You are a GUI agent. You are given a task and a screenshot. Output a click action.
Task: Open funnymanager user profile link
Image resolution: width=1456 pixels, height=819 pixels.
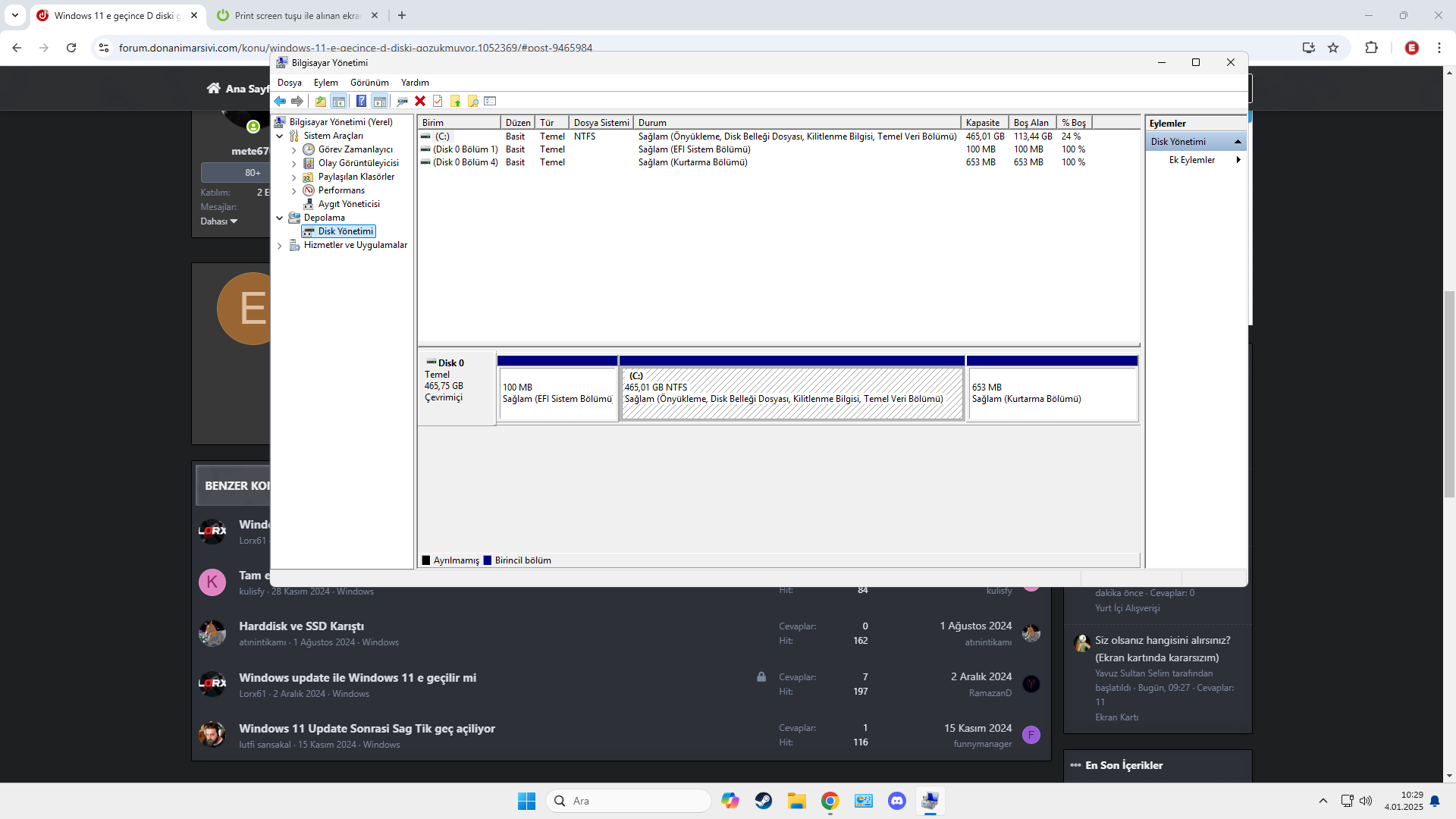983,744
